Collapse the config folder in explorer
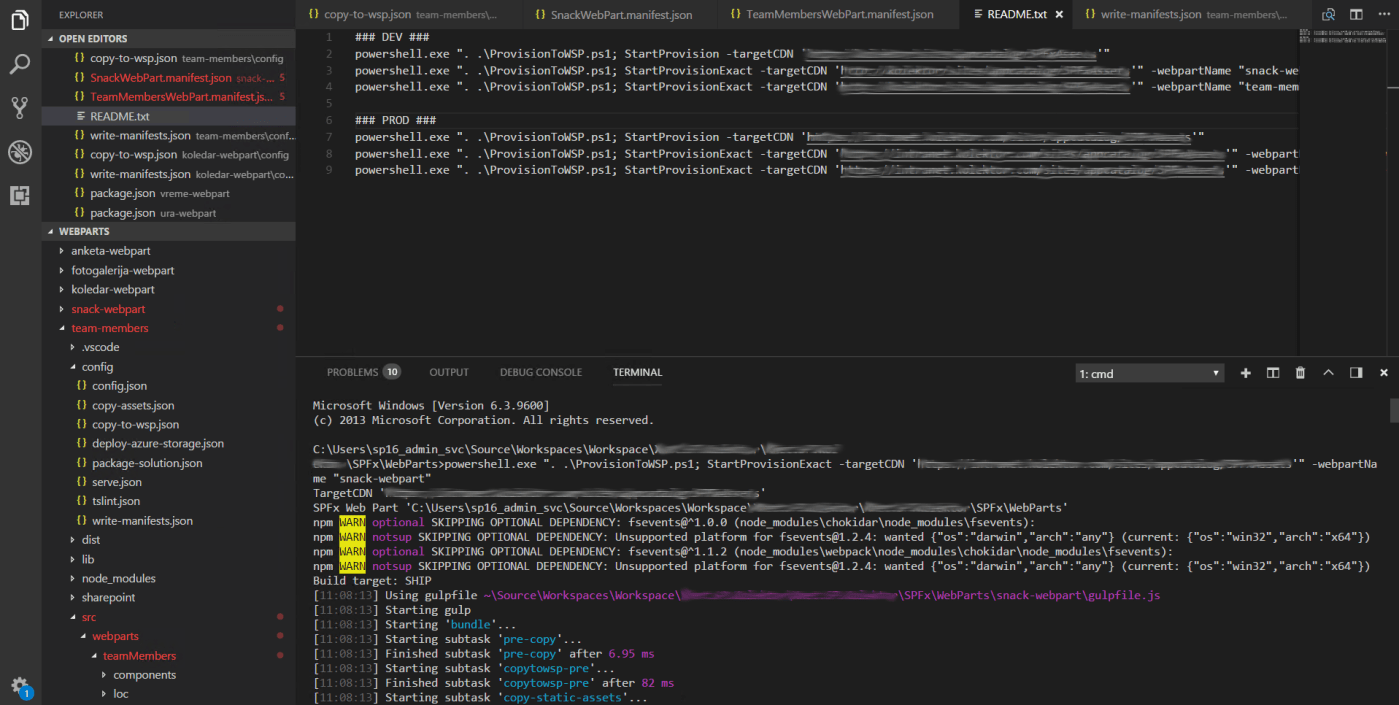Screen dimensions: 1399x705 pyautogui.click(x=97, y=367)
